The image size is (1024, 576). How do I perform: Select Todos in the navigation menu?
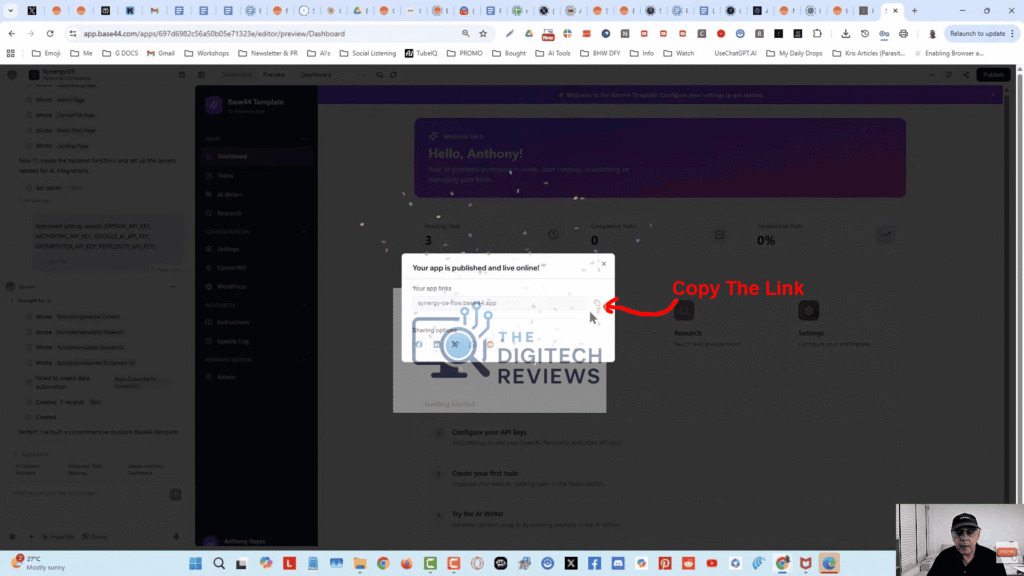(228, 175)
